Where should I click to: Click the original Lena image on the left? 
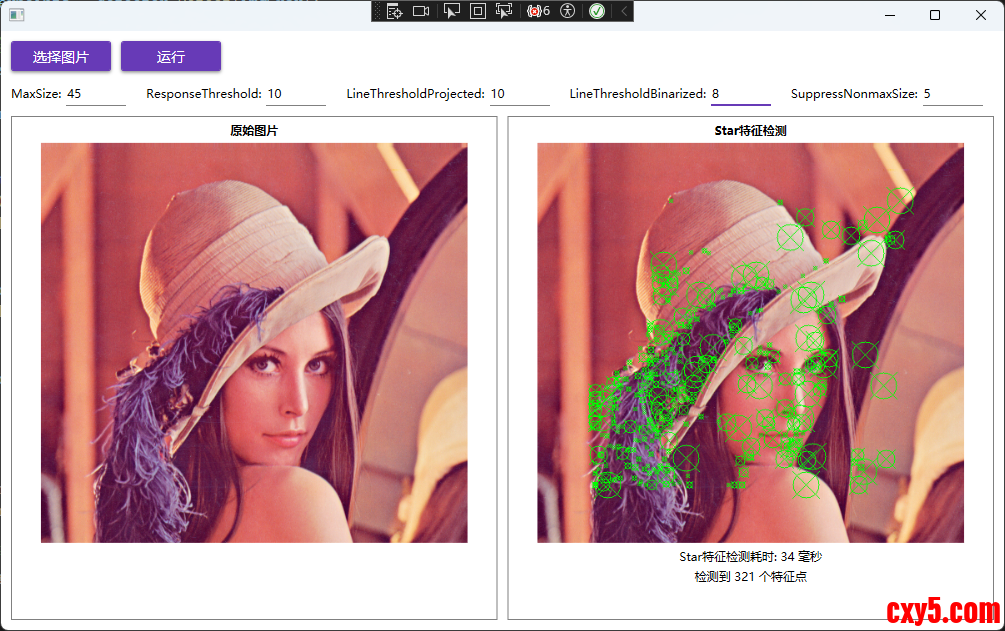[x=254, y=343]
